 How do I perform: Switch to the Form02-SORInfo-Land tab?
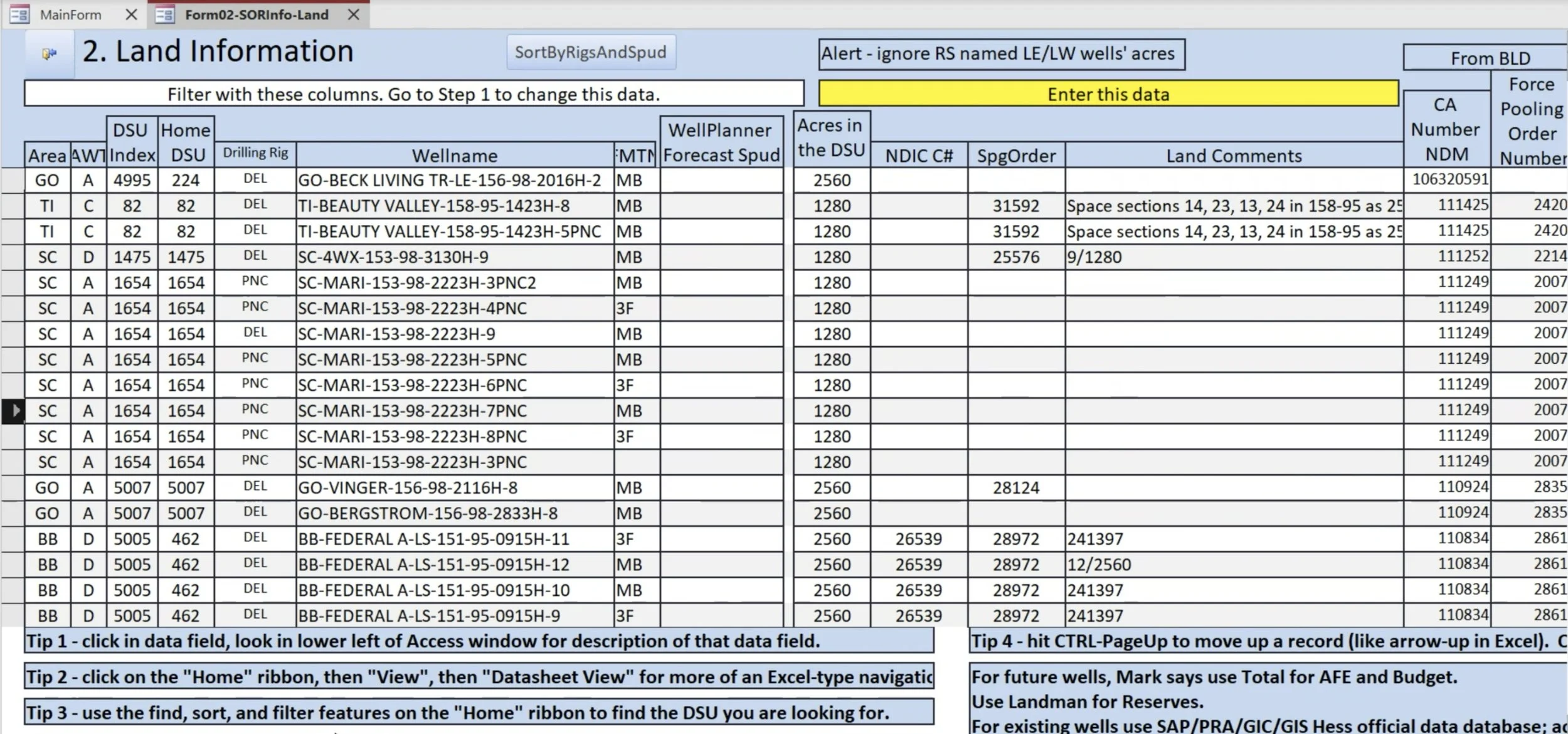coord(257,14)
